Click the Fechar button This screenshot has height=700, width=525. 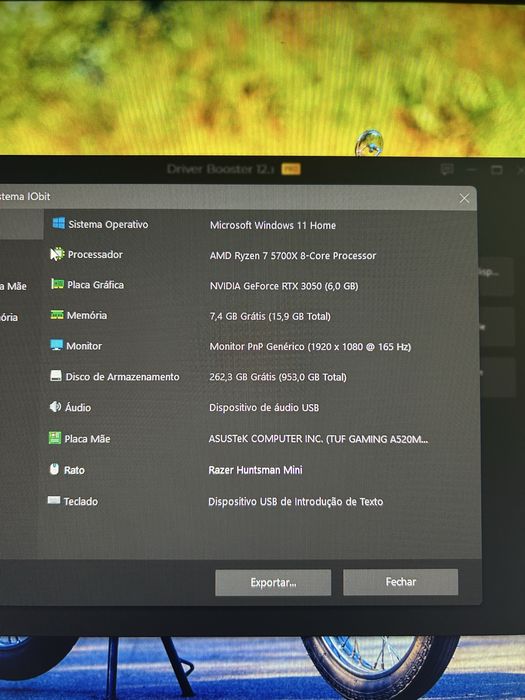click(x=400, y=582)
